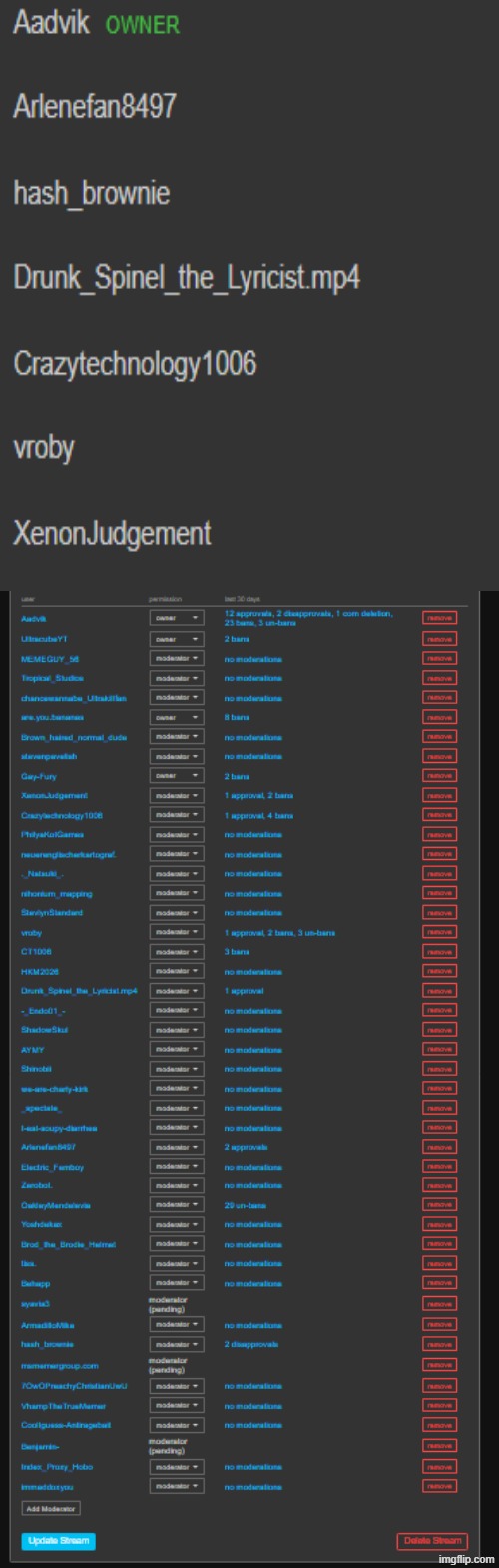The height and width of the screenshot is (1568, 499).
Task: Select large 'XenonJudgement' name at top
Action: point(112,533)
